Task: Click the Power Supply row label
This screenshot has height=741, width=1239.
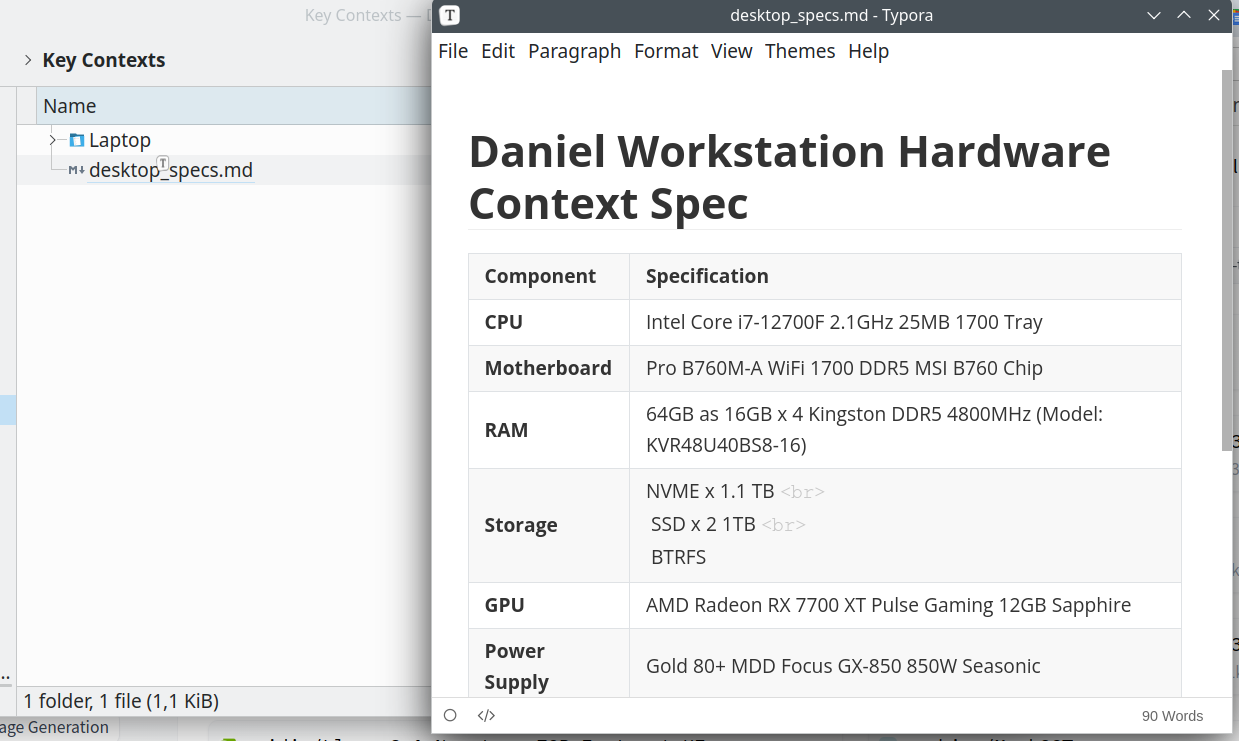Action: tap(517, 666)
